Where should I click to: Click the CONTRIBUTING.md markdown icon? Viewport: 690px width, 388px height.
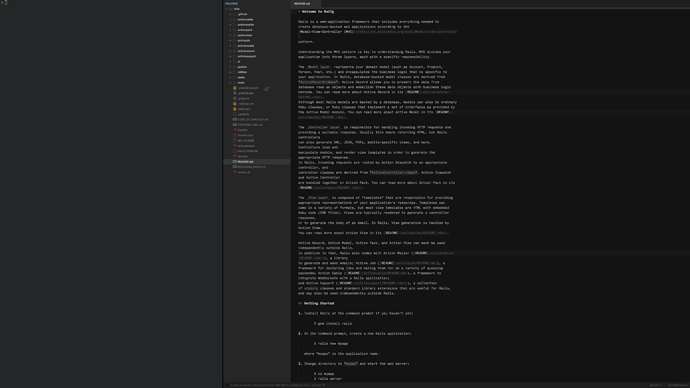pyautogui.click(x=235, y=125)
